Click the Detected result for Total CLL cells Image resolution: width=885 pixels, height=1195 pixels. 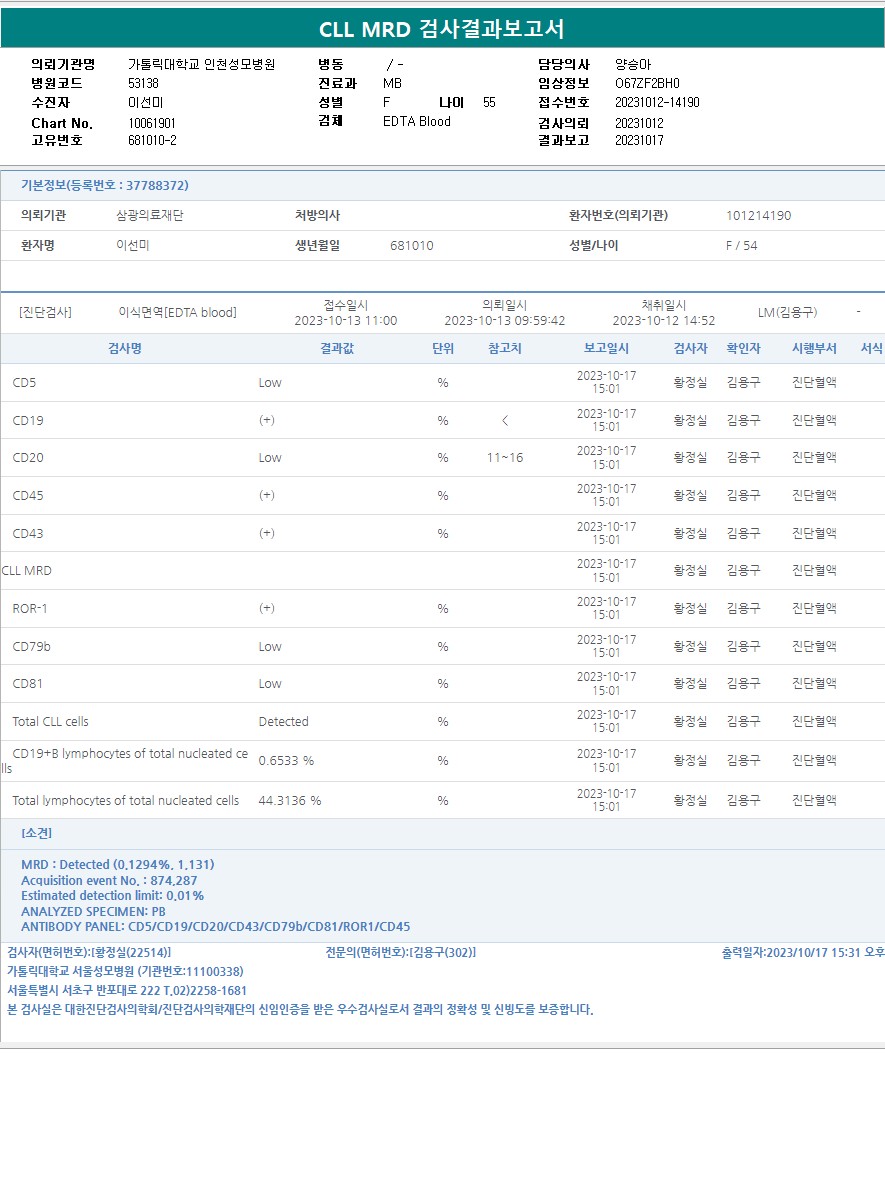pyautogui.click(x=283, y=722)
